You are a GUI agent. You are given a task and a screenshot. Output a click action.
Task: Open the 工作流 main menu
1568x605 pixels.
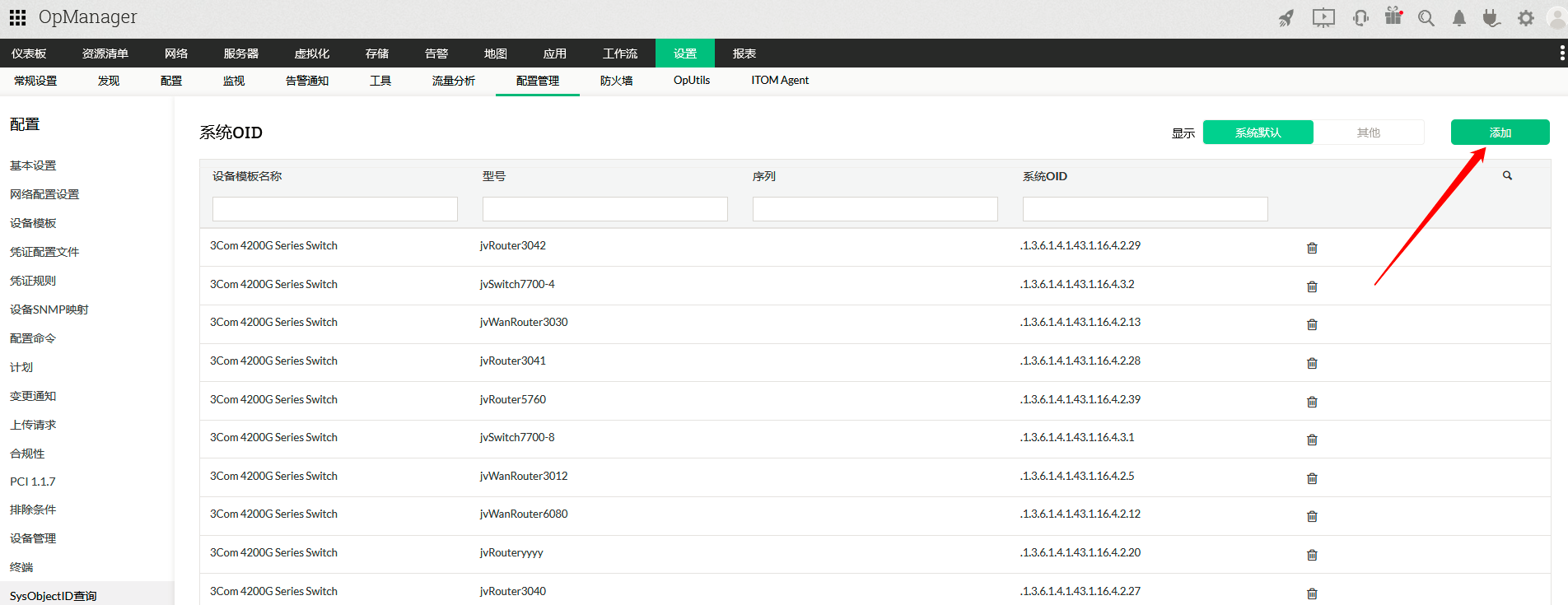[620, 54]
